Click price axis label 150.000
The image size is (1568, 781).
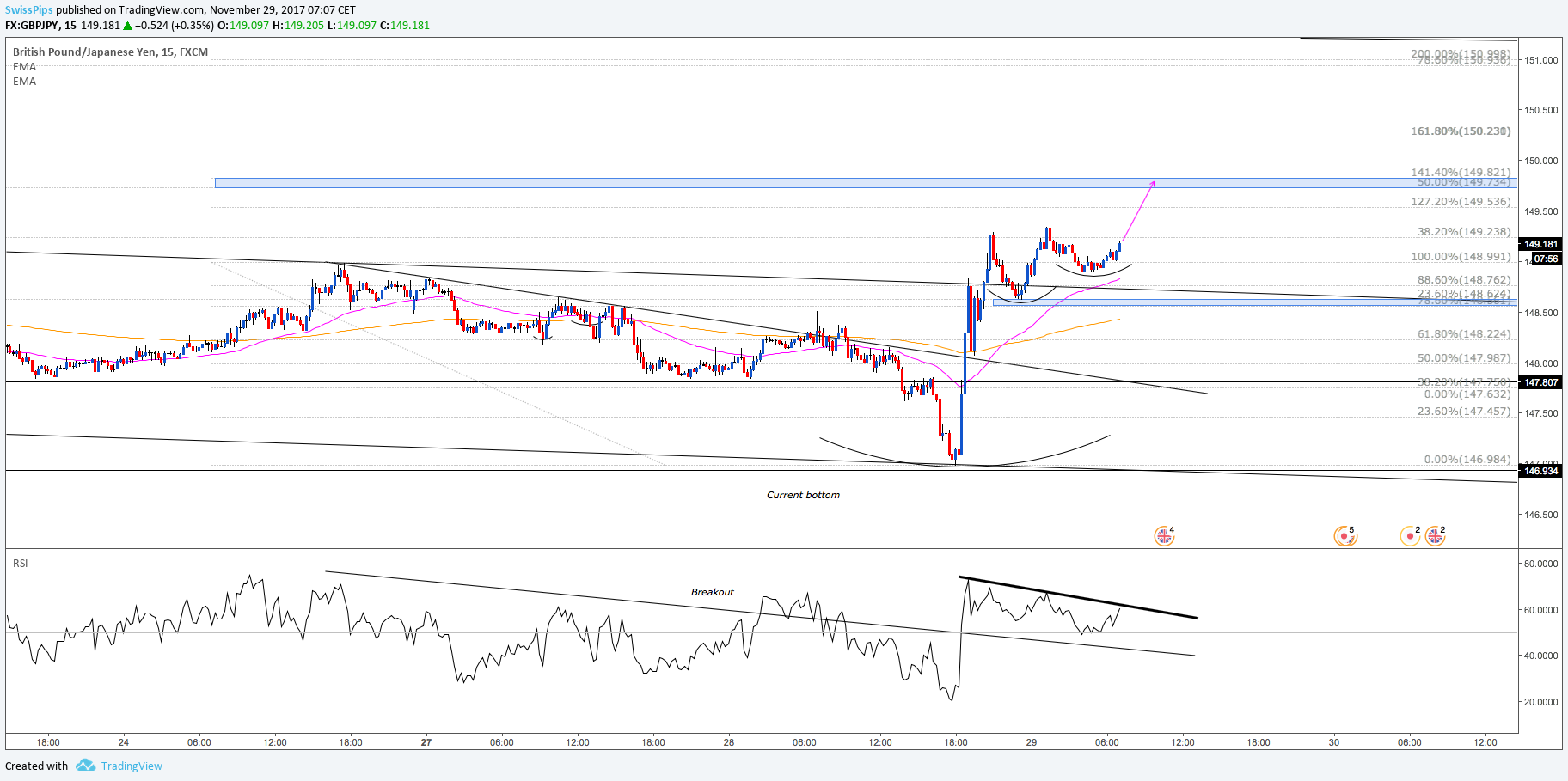pyautogui.click(x=1541, y=161)
